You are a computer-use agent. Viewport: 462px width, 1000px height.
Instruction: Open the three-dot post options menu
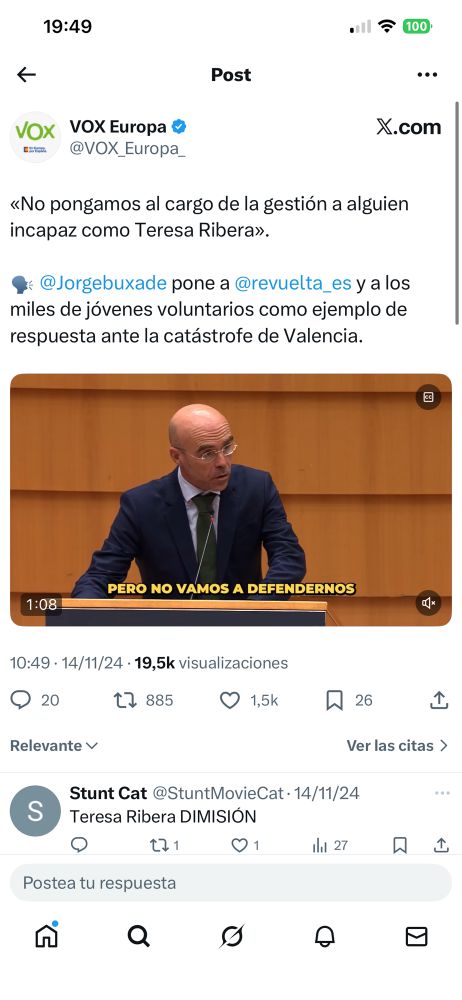pyautogui.click(x=427, y=75)
